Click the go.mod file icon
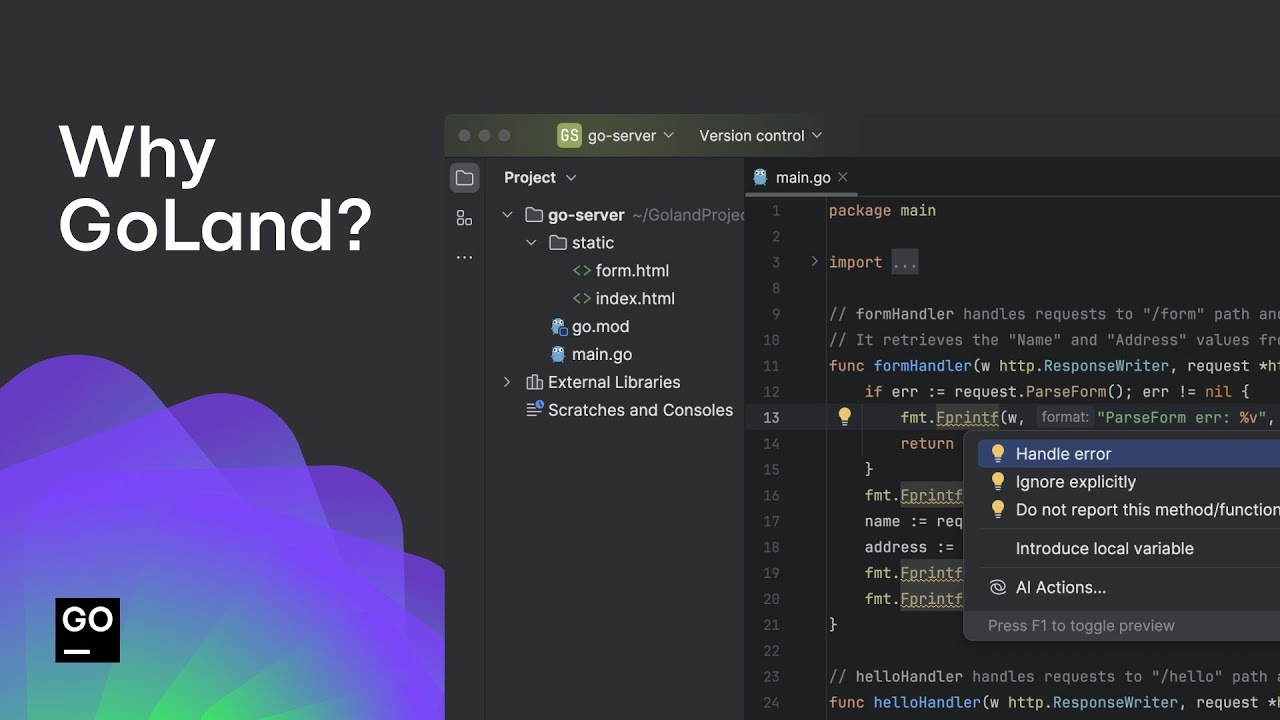Image resolution: width=1280 pixels, height=720 pixels. (559, 326)
